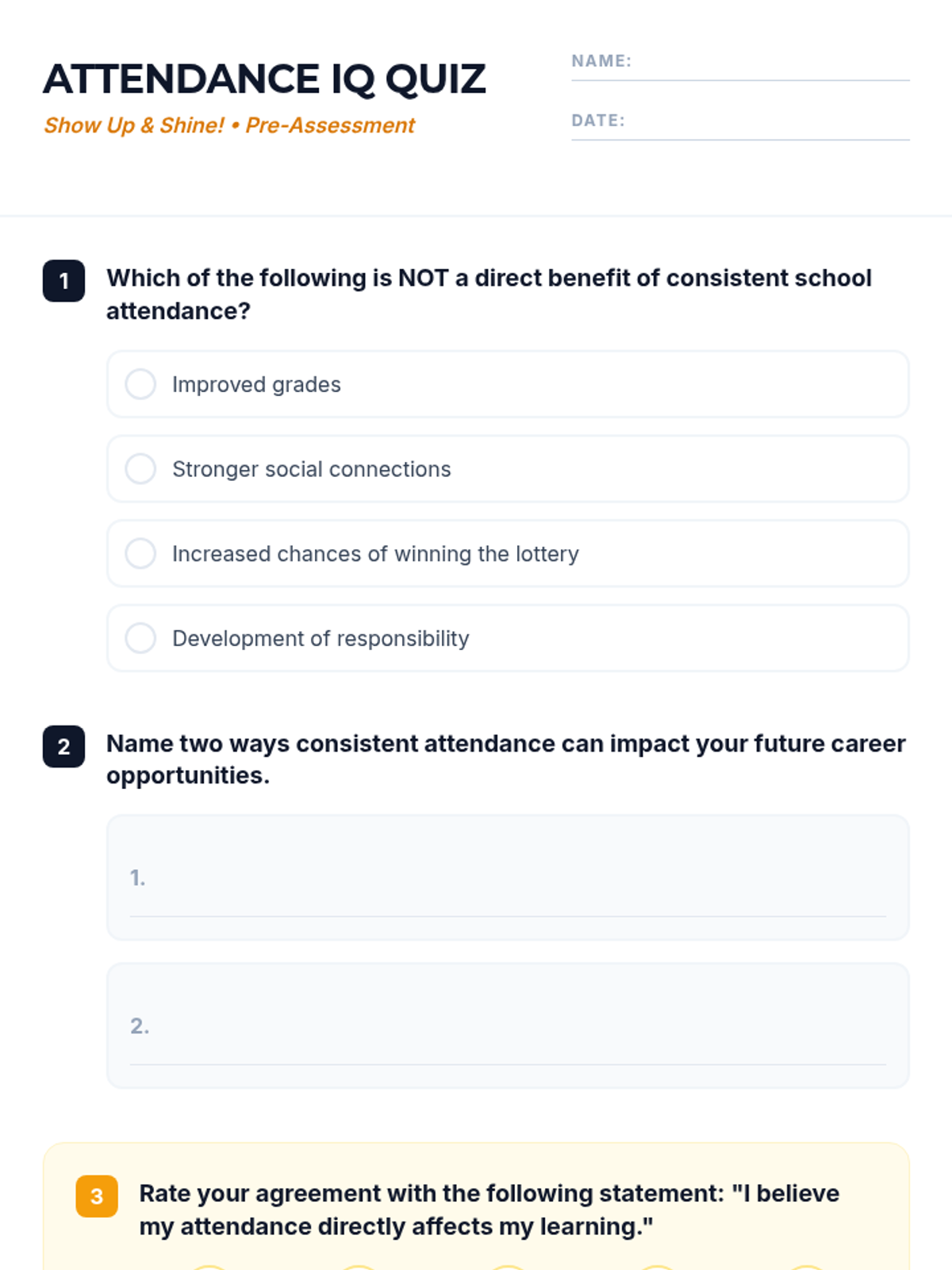Click the DATE: label
This screenshot has height=1270, width=952.
(598, 121)
